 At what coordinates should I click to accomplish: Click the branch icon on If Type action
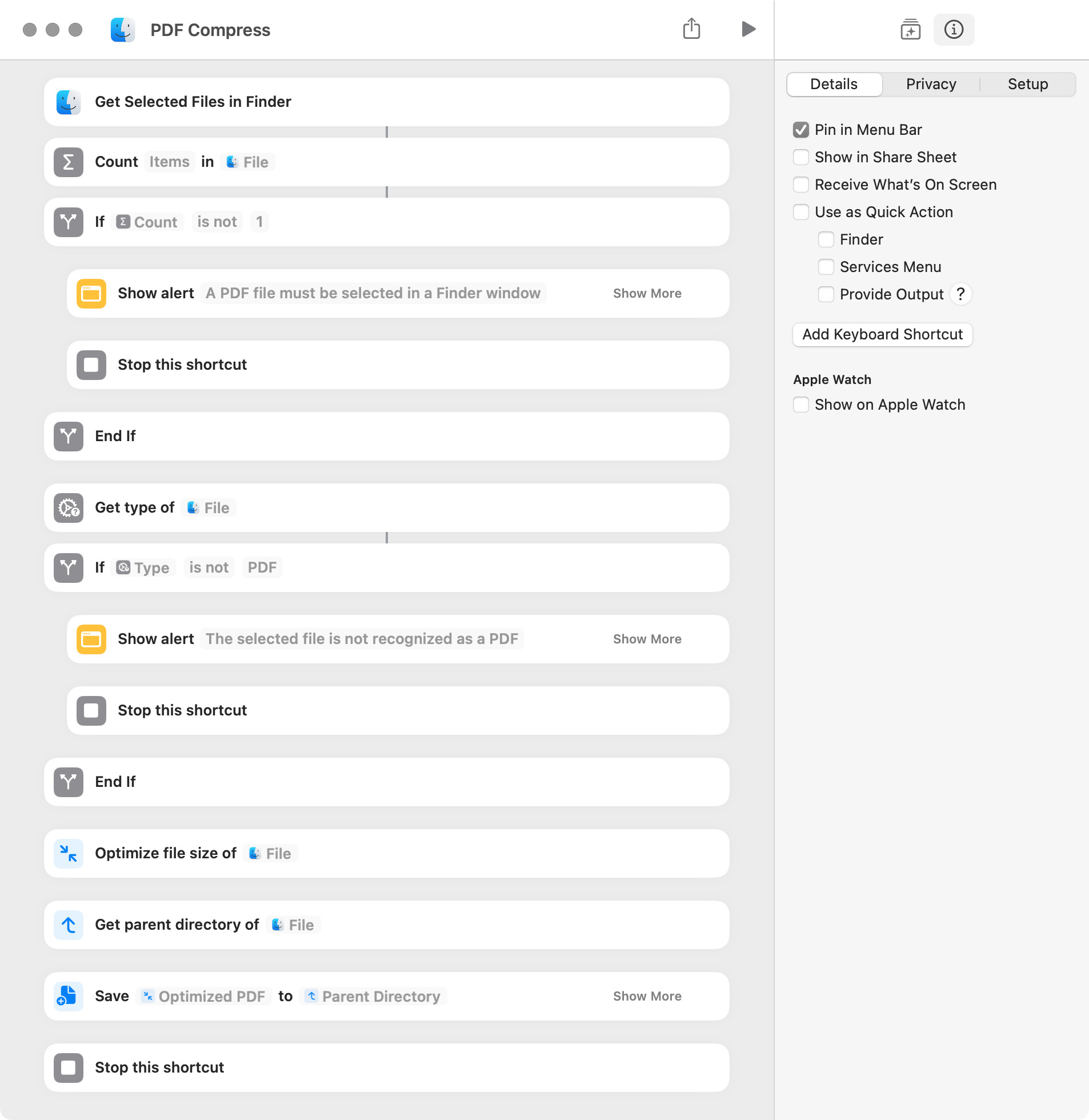69,567
